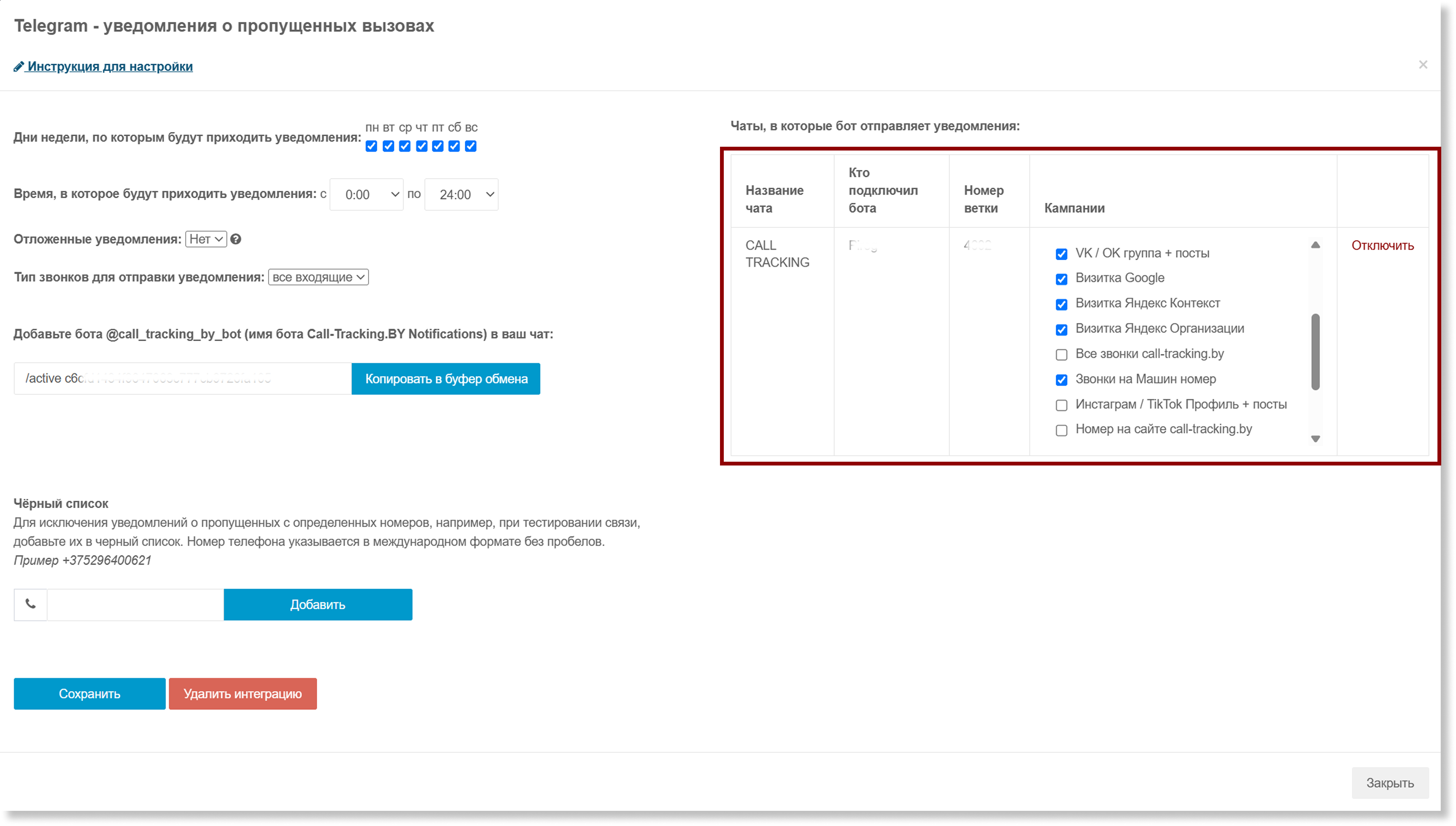
Task: Uncheck the Визитка Яндекс Организации campaign
Action: click(x=1061, y=330)
